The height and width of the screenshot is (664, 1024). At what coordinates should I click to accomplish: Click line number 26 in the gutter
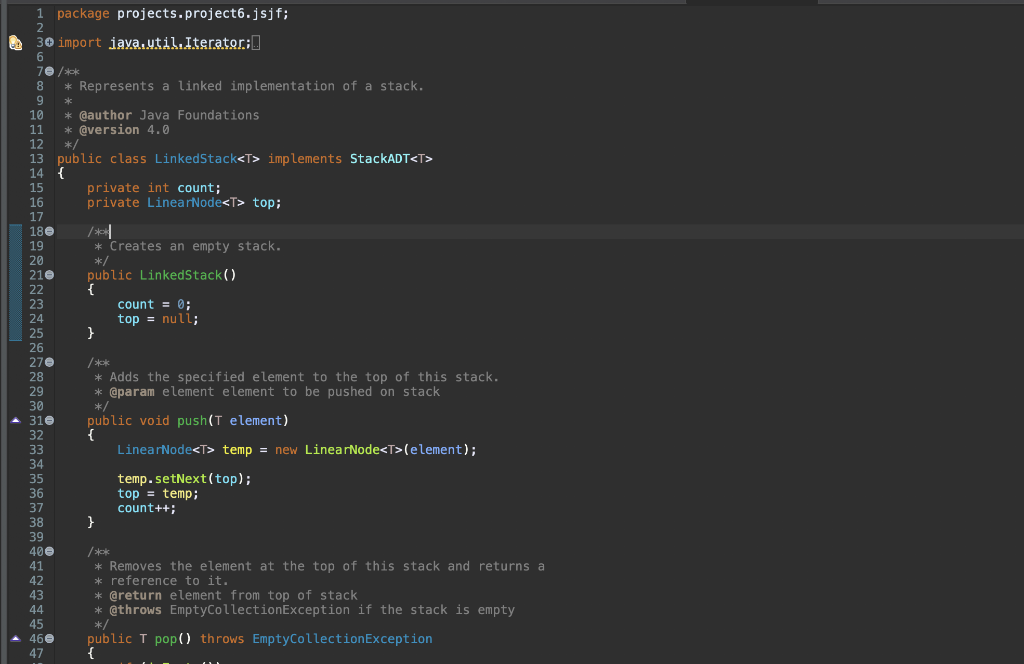[36, 348]
